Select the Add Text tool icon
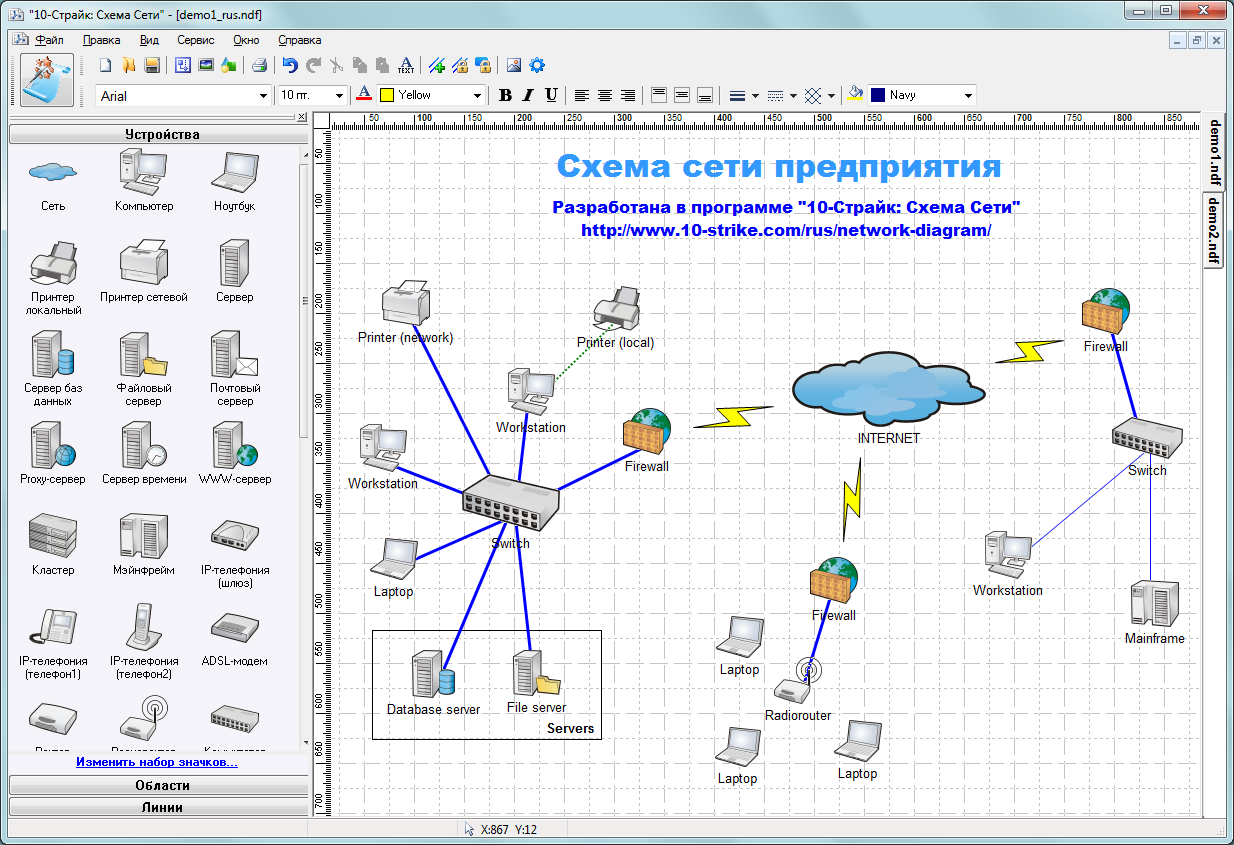Image resolution: width=1234 pixels, height=845 pixels. 405,66
